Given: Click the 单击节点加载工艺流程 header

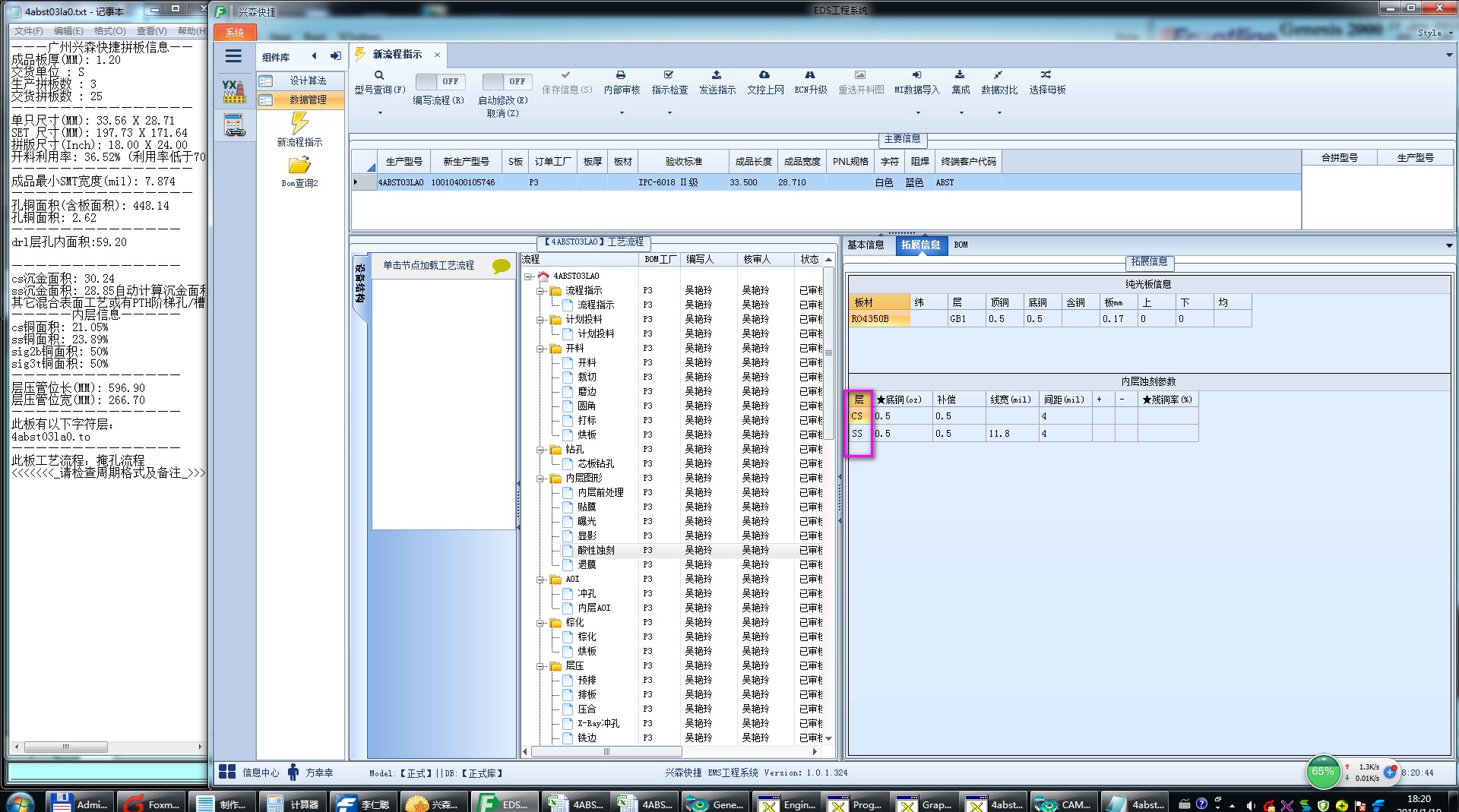Looking at the screenshot, I should click(429, 265).
